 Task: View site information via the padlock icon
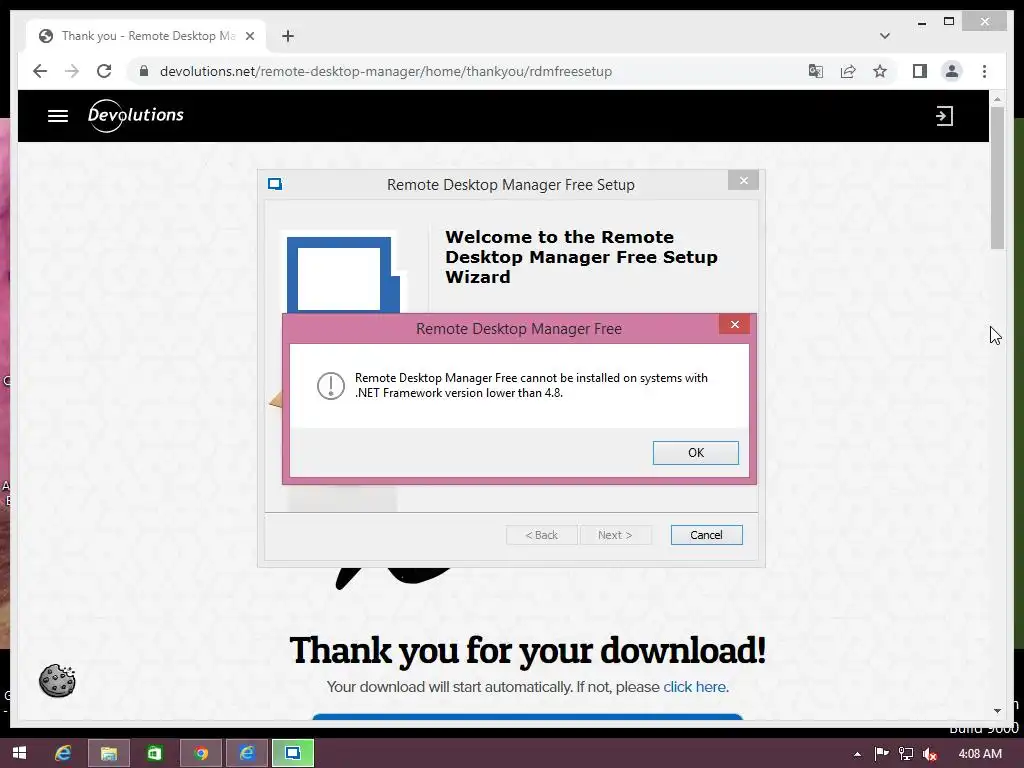pyautogui.click(x=144, y=71)
